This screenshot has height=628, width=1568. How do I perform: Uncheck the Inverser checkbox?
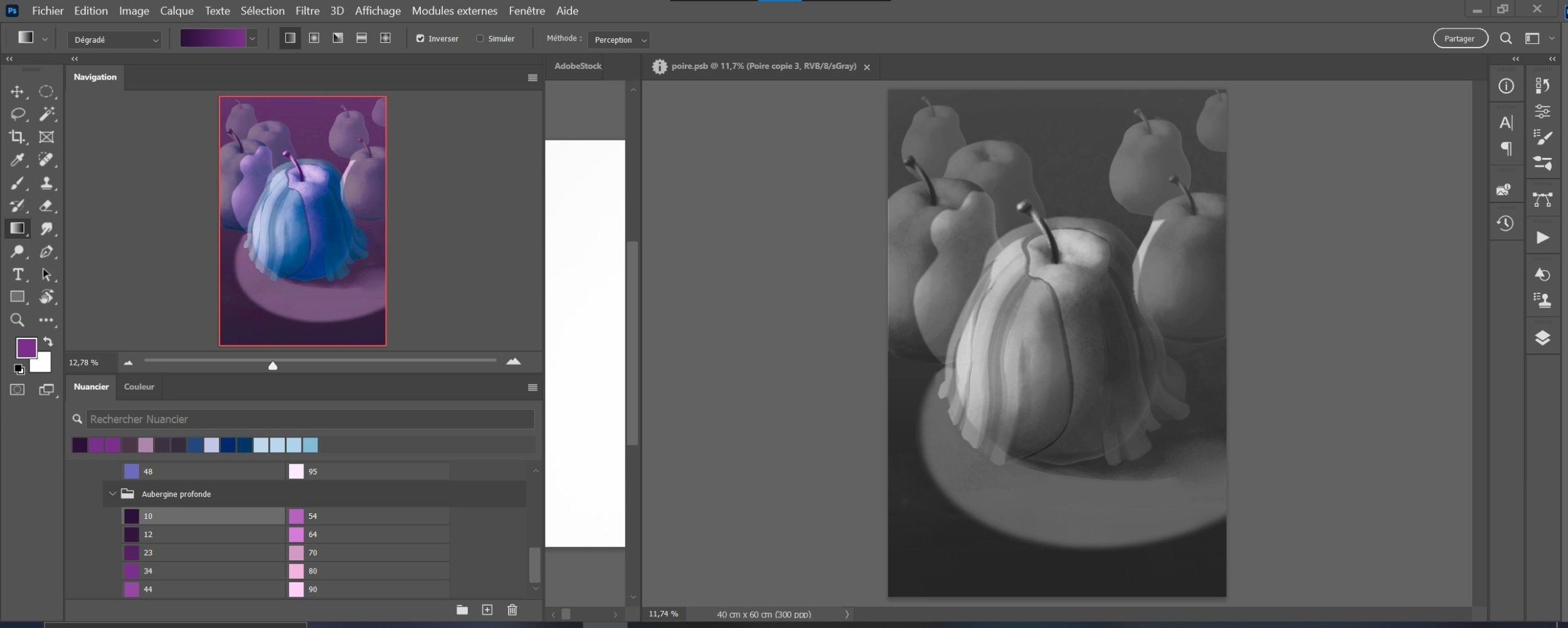click(420, 39)
